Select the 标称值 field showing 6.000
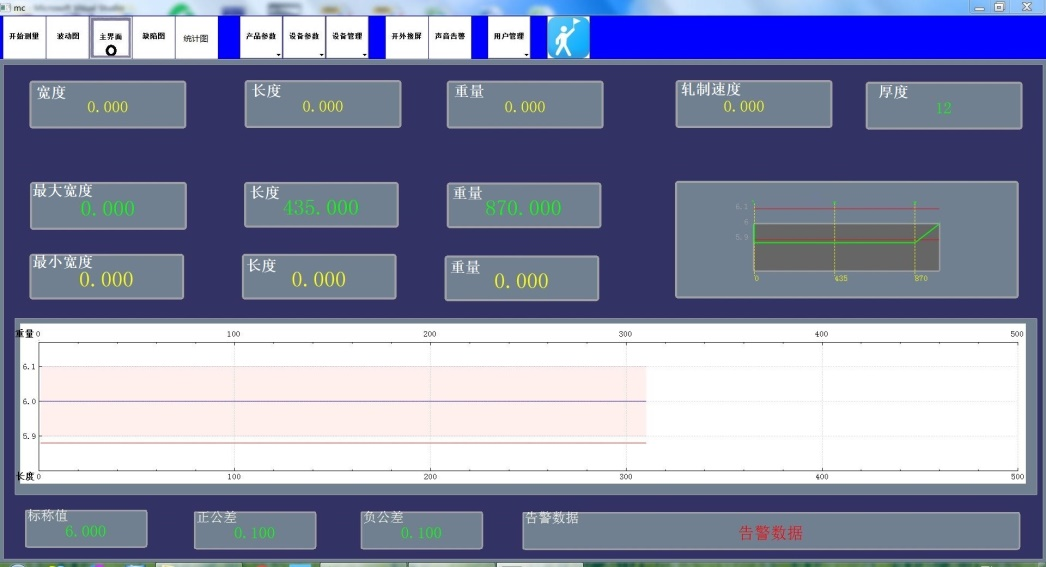 point(86,530)
